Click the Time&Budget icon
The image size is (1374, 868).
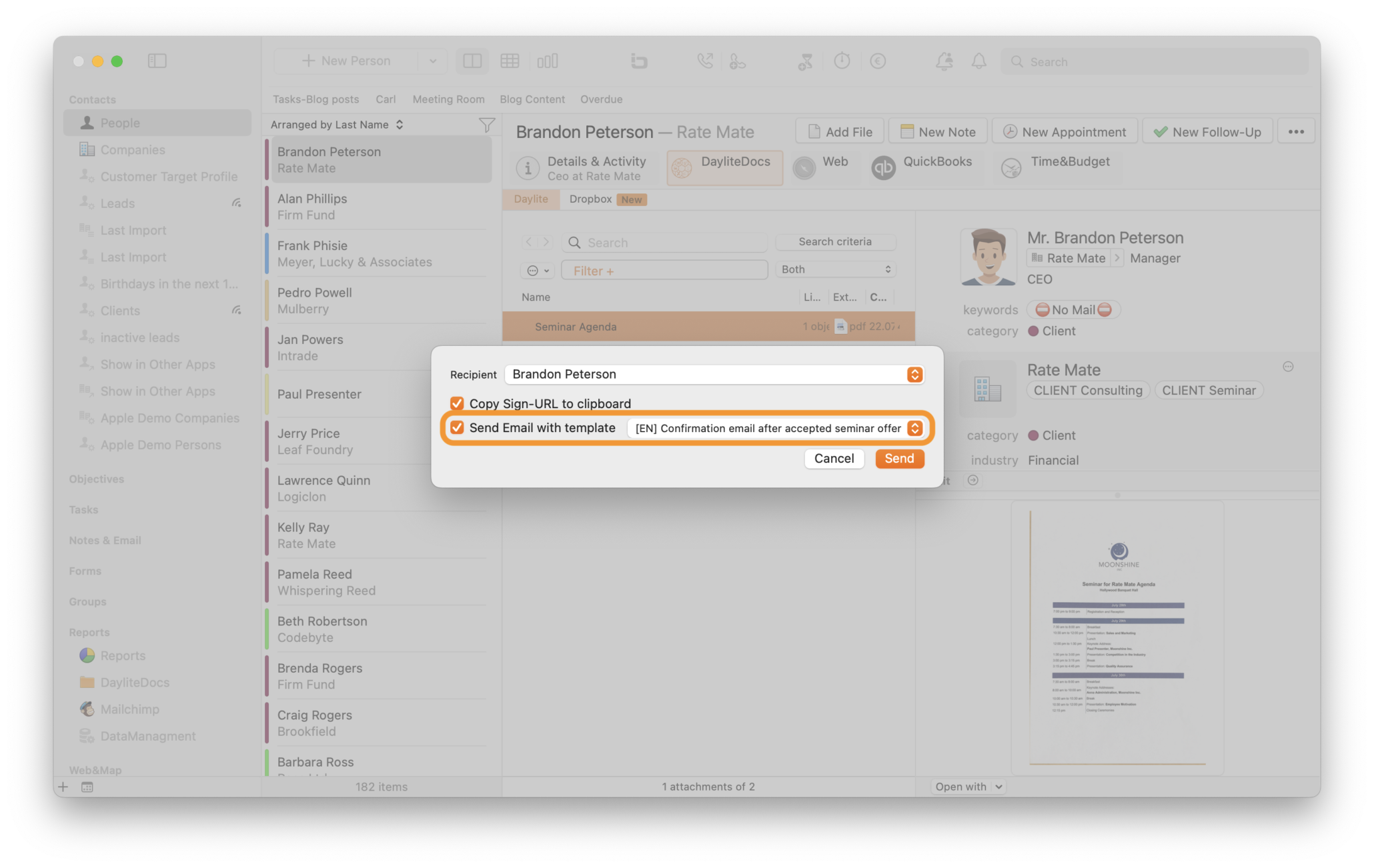pyautogui.click(x=1011, y=168)
